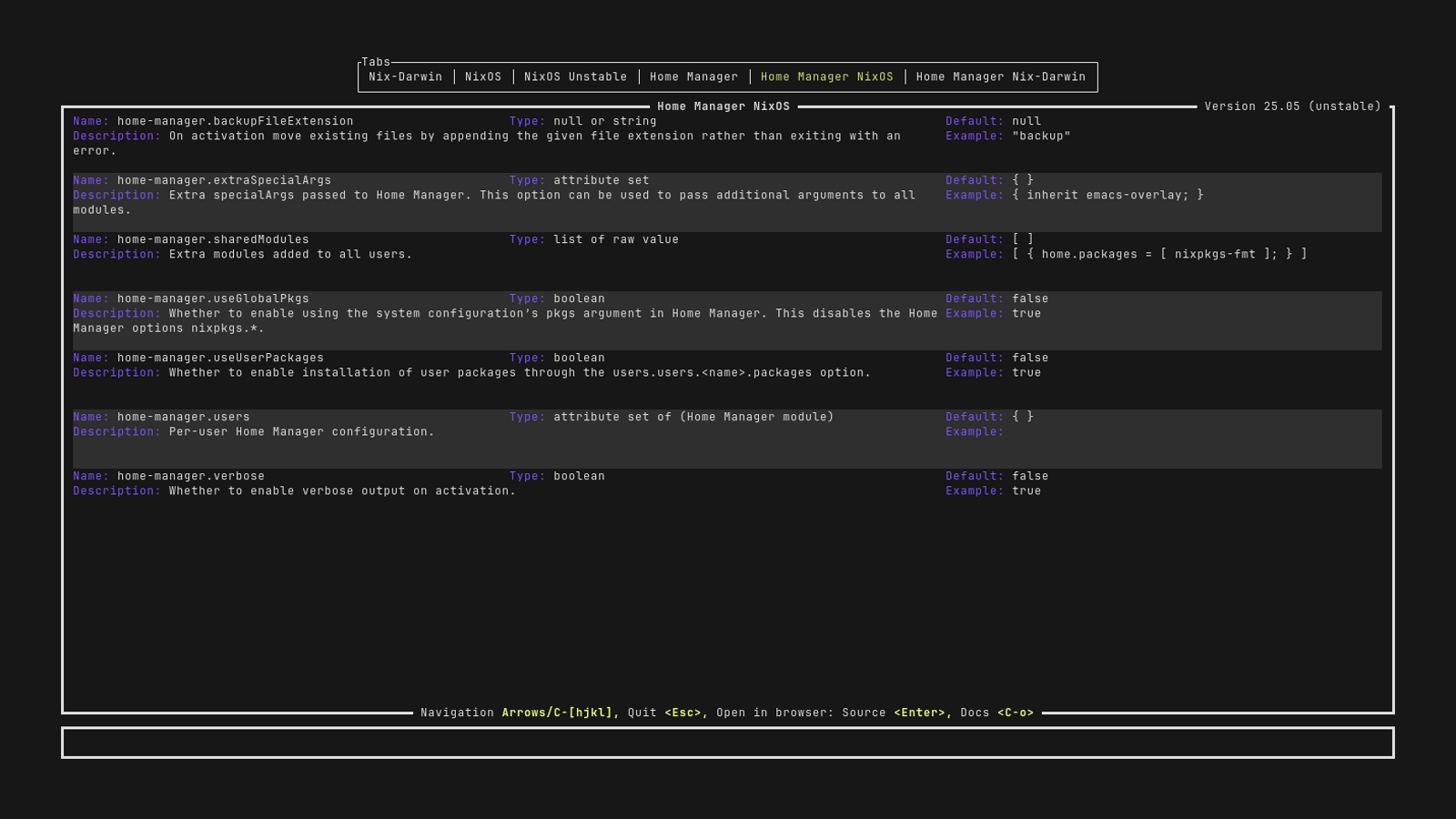Select home-manager.sharedModules option name
Image resolution: width=1456 pixels, height=819 pixels.
pyautogui.click(x=213, y=239)
